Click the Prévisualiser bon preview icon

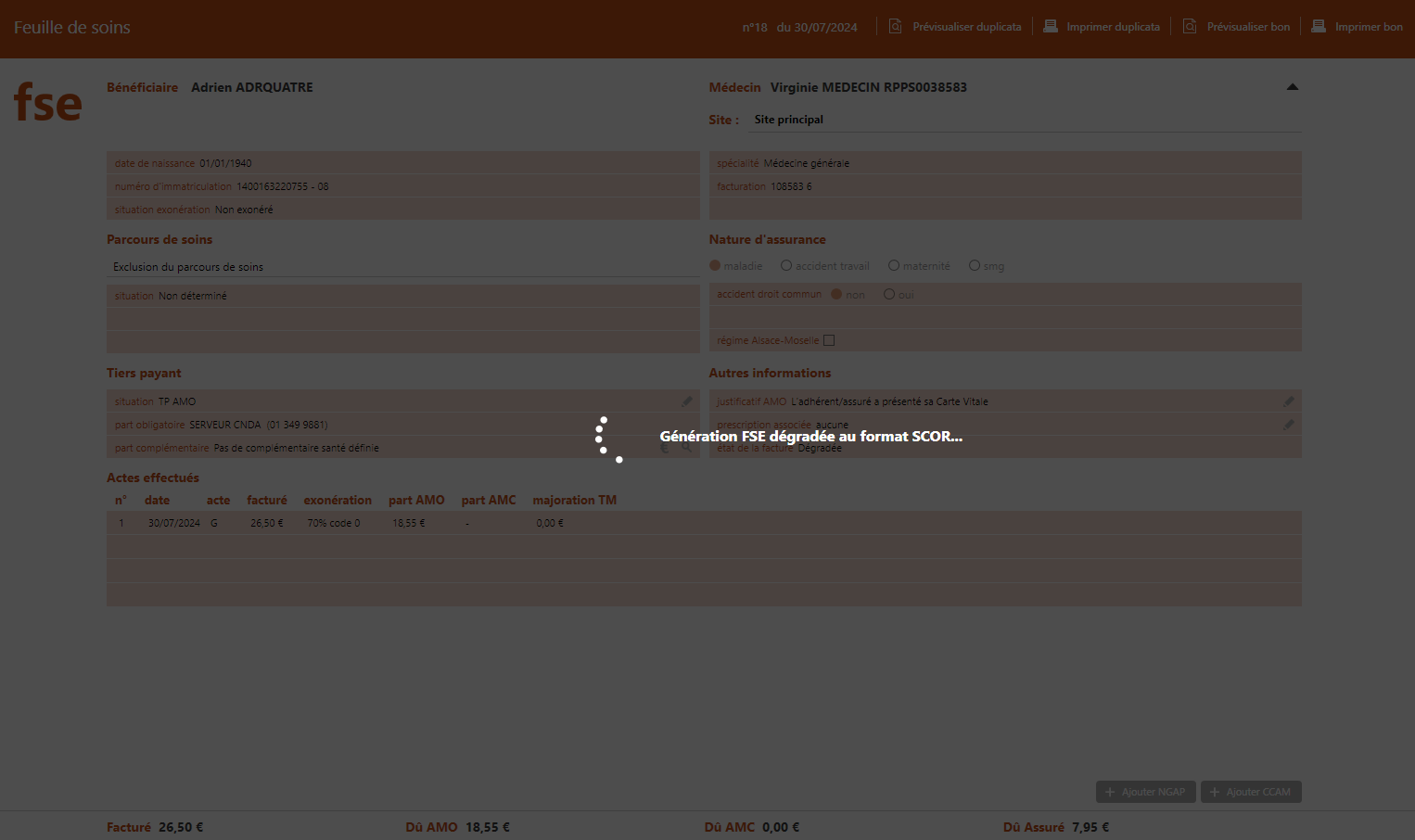click(x=1189, y=27)
